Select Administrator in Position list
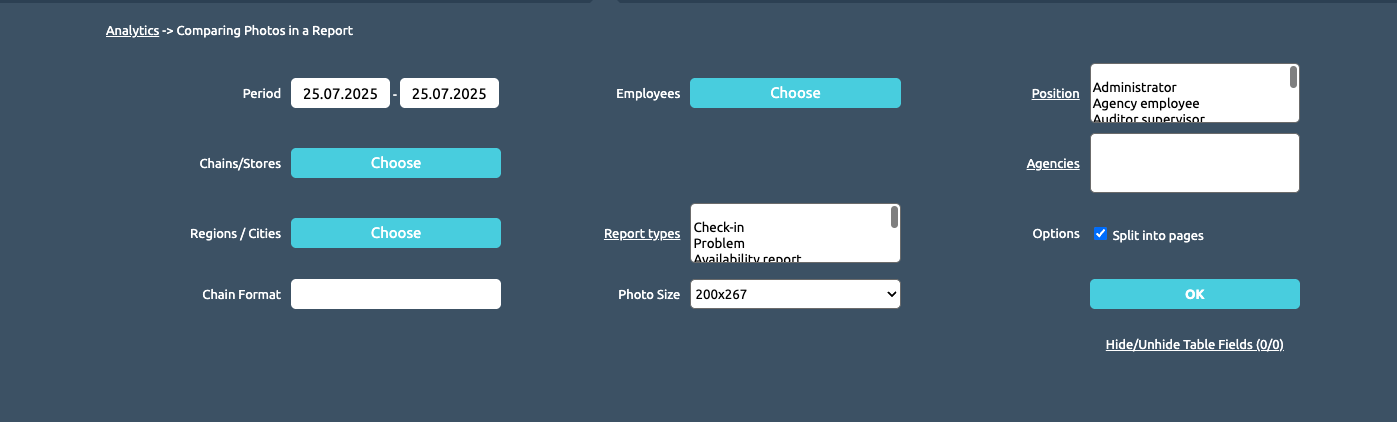1397x422 pixels. coord(1134,88)
